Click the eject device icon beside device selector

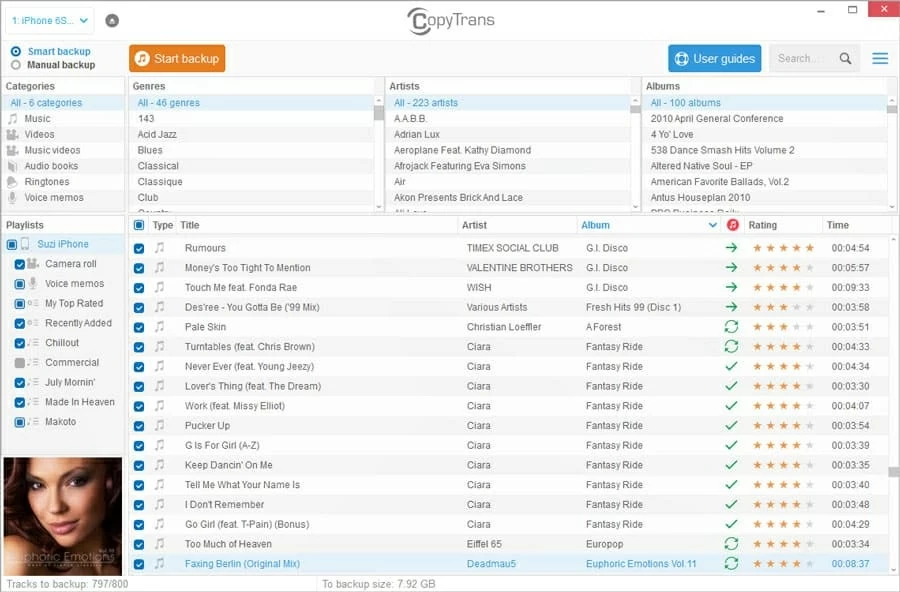point(111,20)
